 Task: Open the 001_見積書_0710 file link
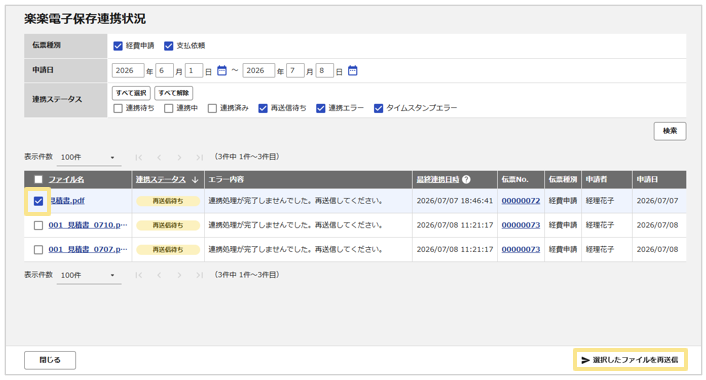click(88, 225)
